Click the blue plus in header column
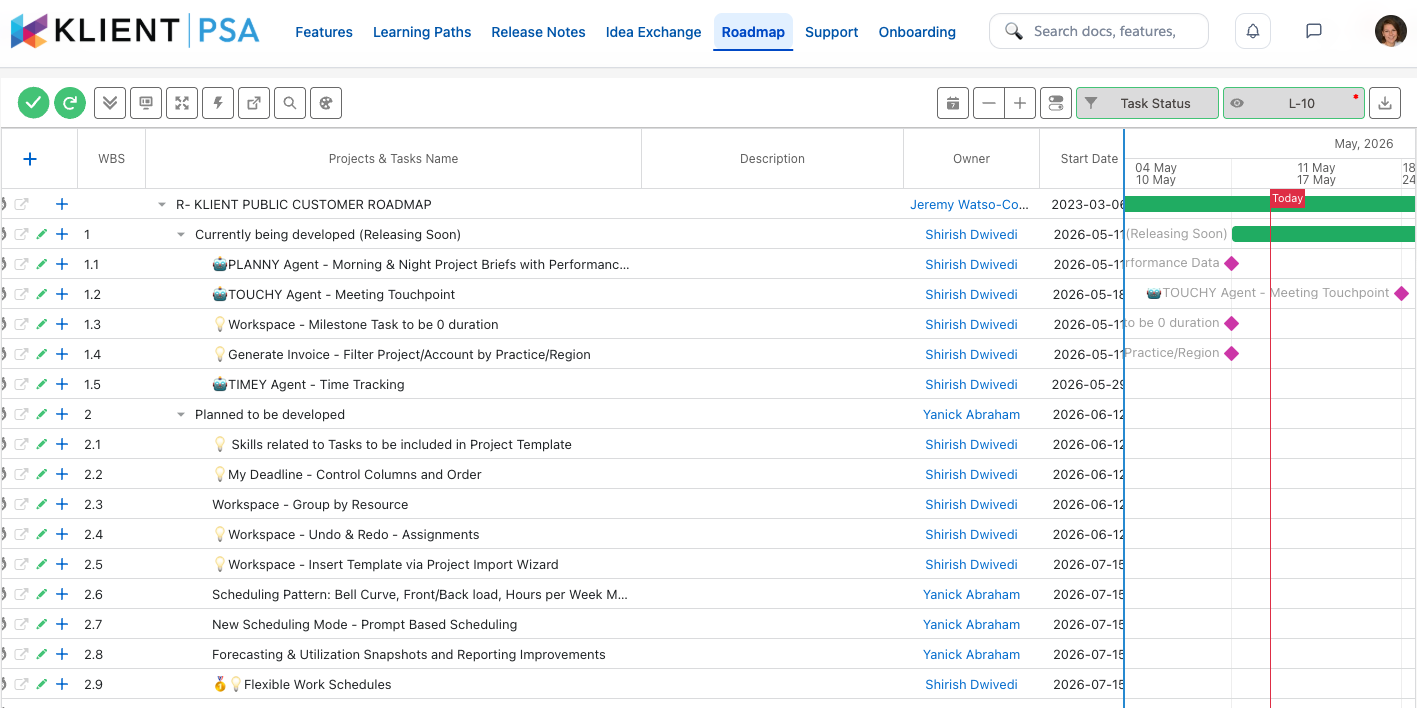This screenshot has height=708, width=1417. pyautogui.click(x=30, y=159)
